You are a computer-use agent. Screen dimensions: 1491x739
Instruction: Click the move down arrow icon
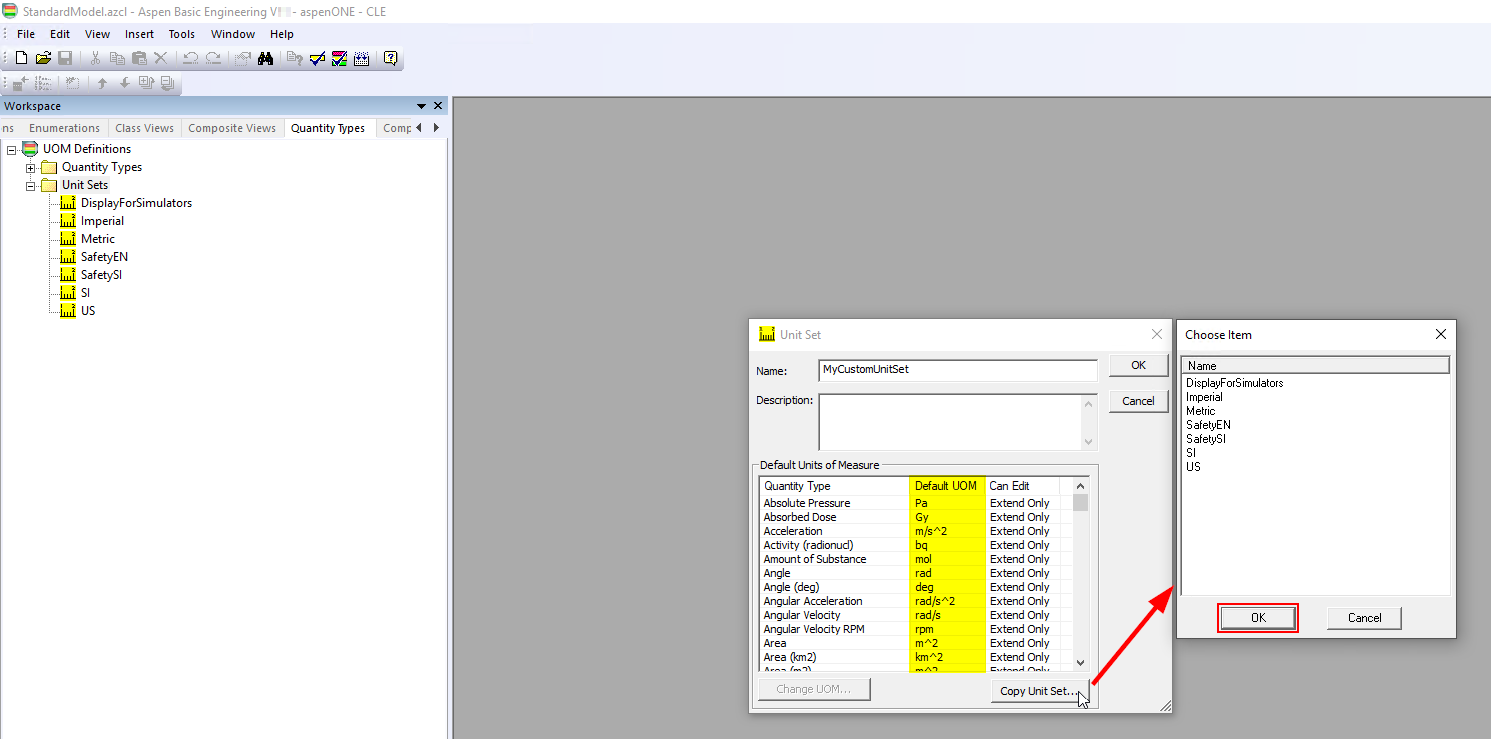[x=124, y=83]
